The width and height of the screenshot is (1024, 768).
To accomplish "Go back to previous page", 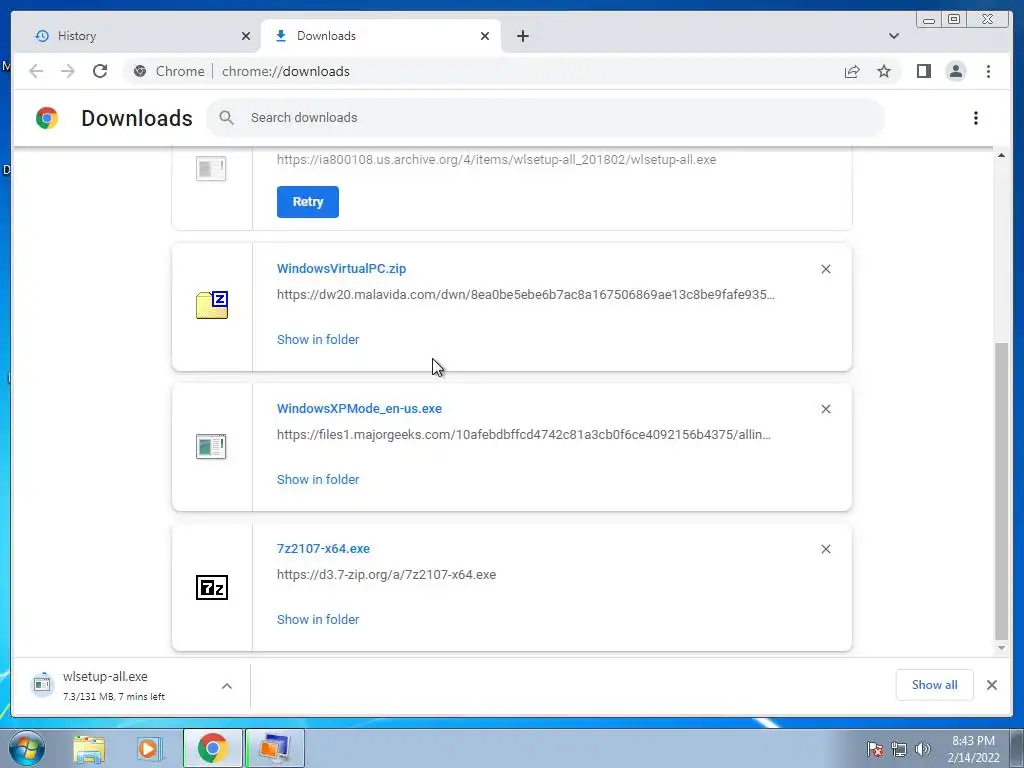I will [x=36, y=71].
